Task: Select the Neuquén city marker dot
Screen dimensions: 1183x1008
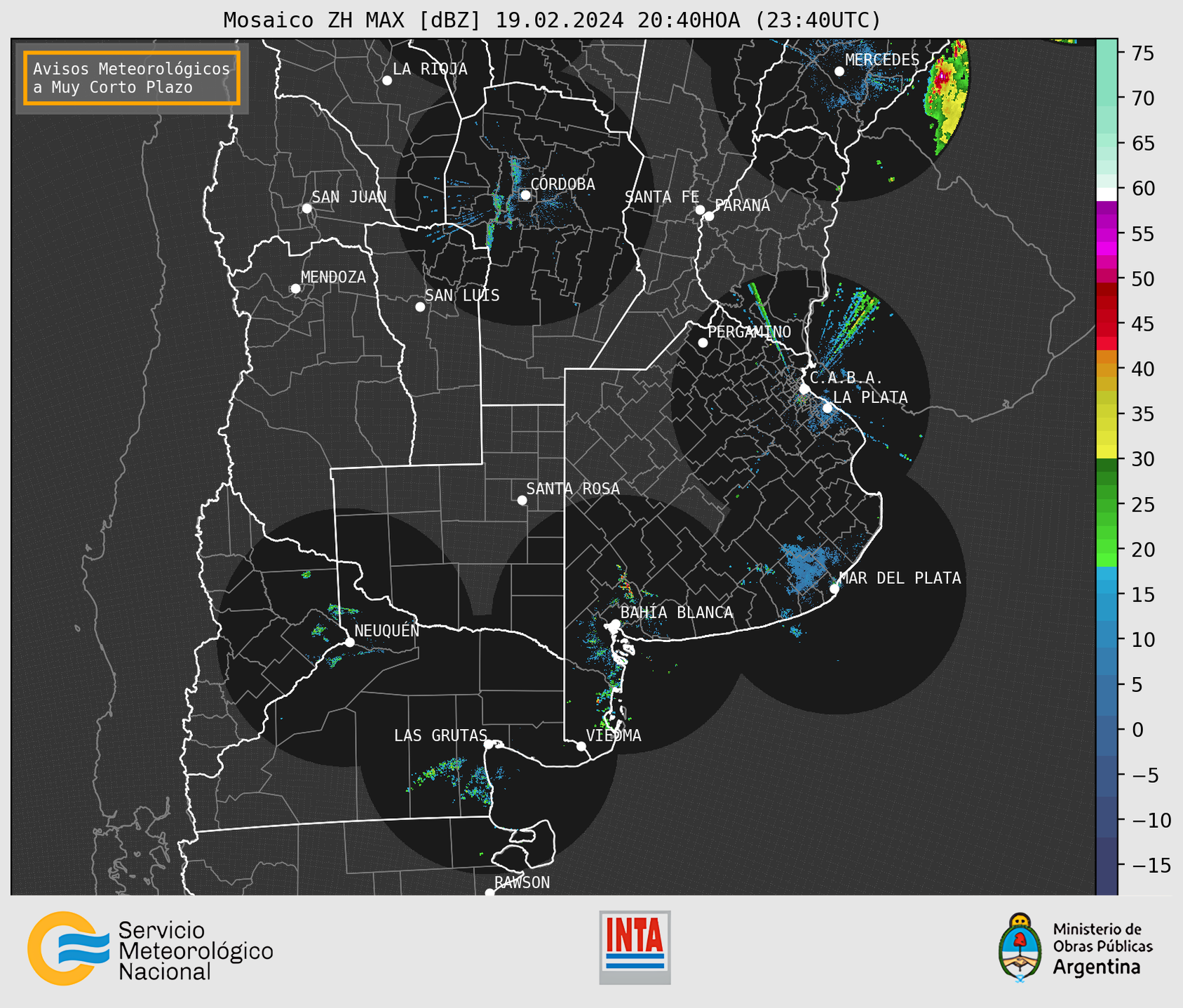Action: click(x=349, y=642)
